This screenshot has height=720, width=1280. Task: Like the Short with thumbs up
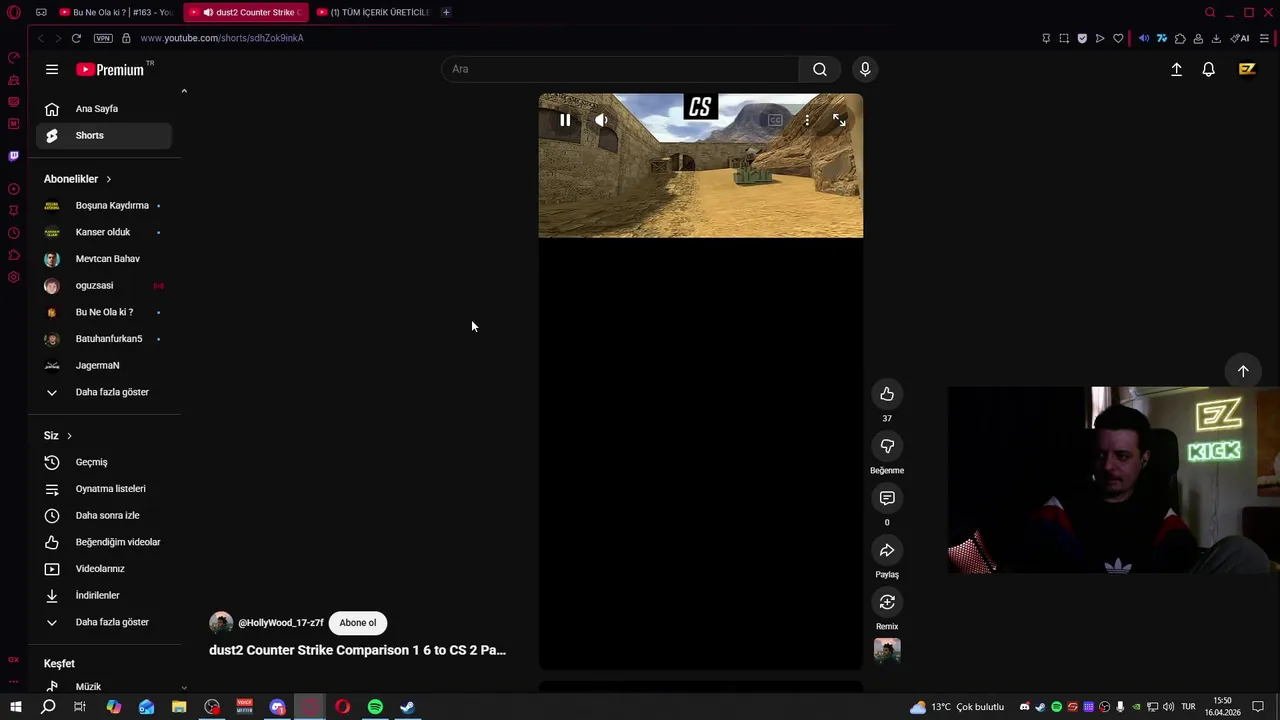(887, 394)
